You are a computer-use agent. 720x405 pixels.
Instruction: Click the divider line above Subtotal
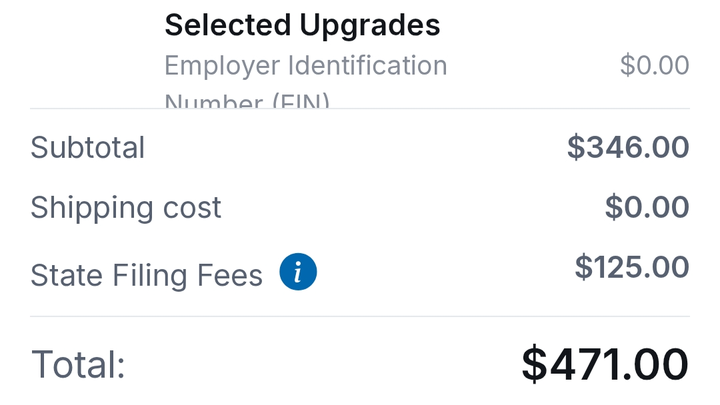point(360,109)
